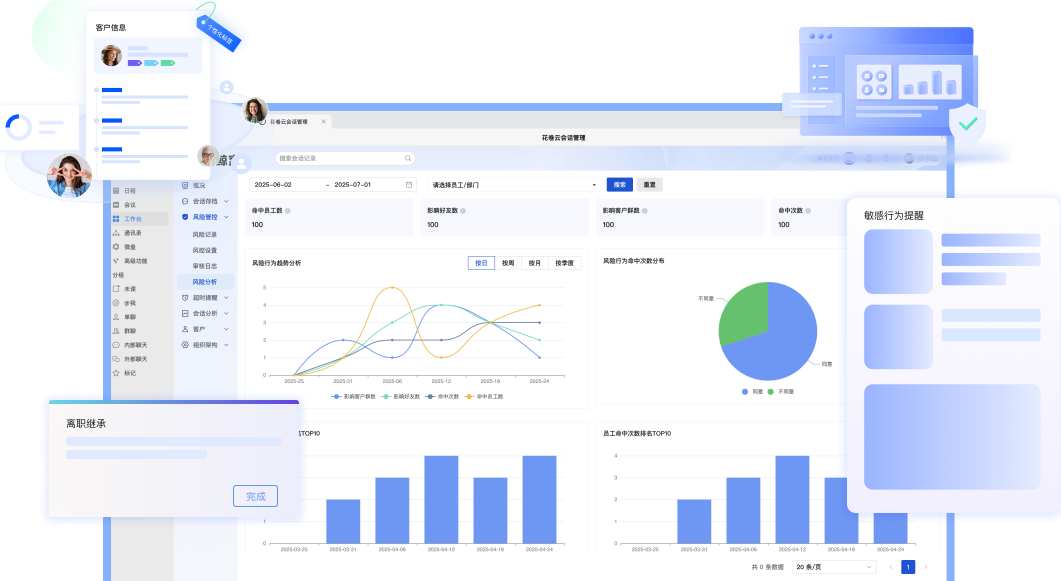Viewport: 1061px width, 581px height.
Task: Switch to the 花卷云会话管理 tab
Action: [x=290, y=121]
